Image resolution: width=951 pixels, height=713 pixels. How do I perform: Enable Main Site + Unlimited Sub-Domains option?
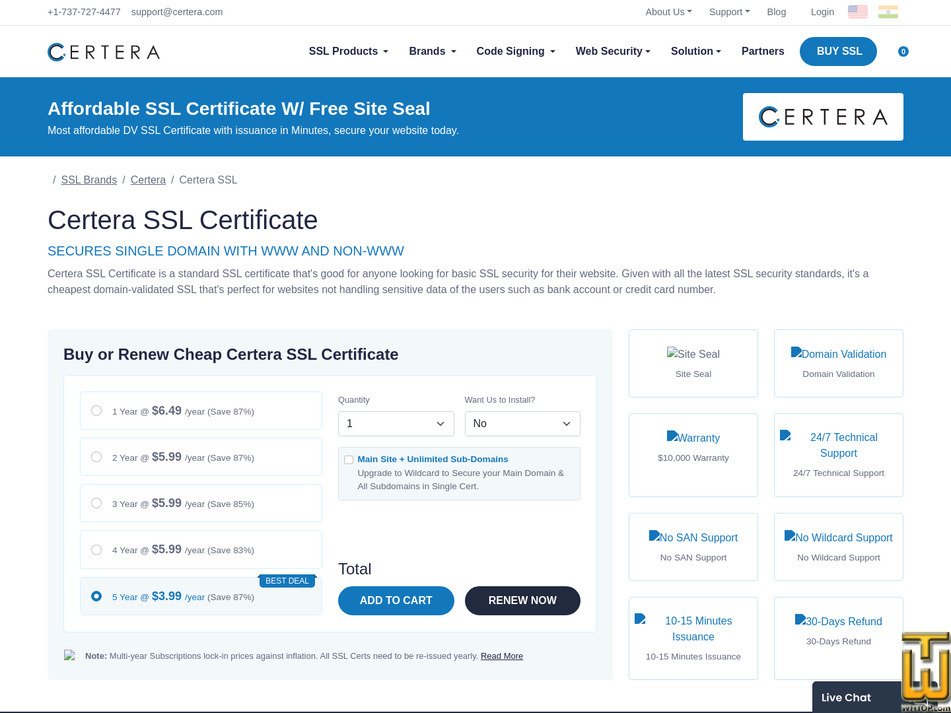(348, 458)
